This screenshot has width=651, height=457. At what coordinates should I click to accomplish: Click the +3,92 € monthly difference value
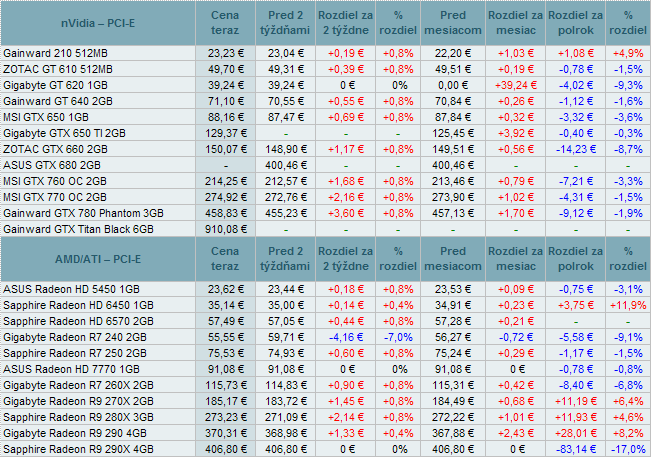pyautogui.click(x=516, y=133)
